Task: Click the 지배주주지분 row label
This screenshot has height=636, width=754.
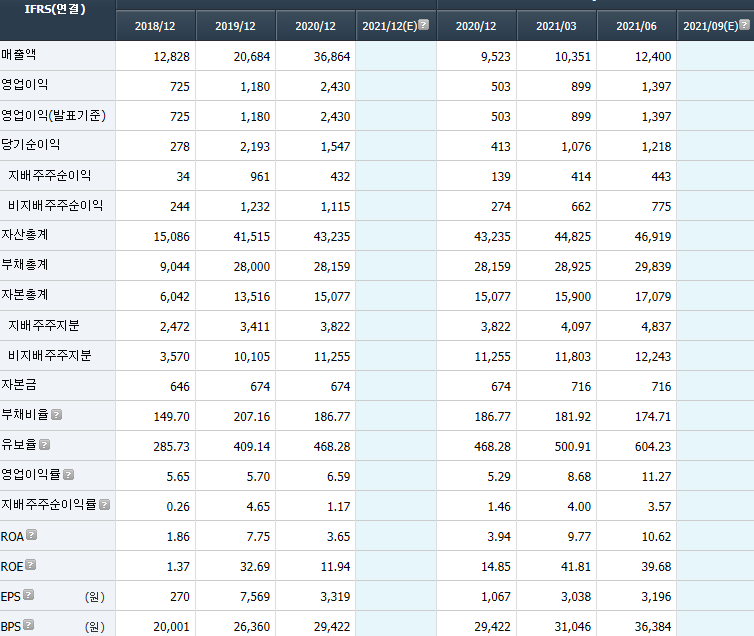Action: (44, 325)
